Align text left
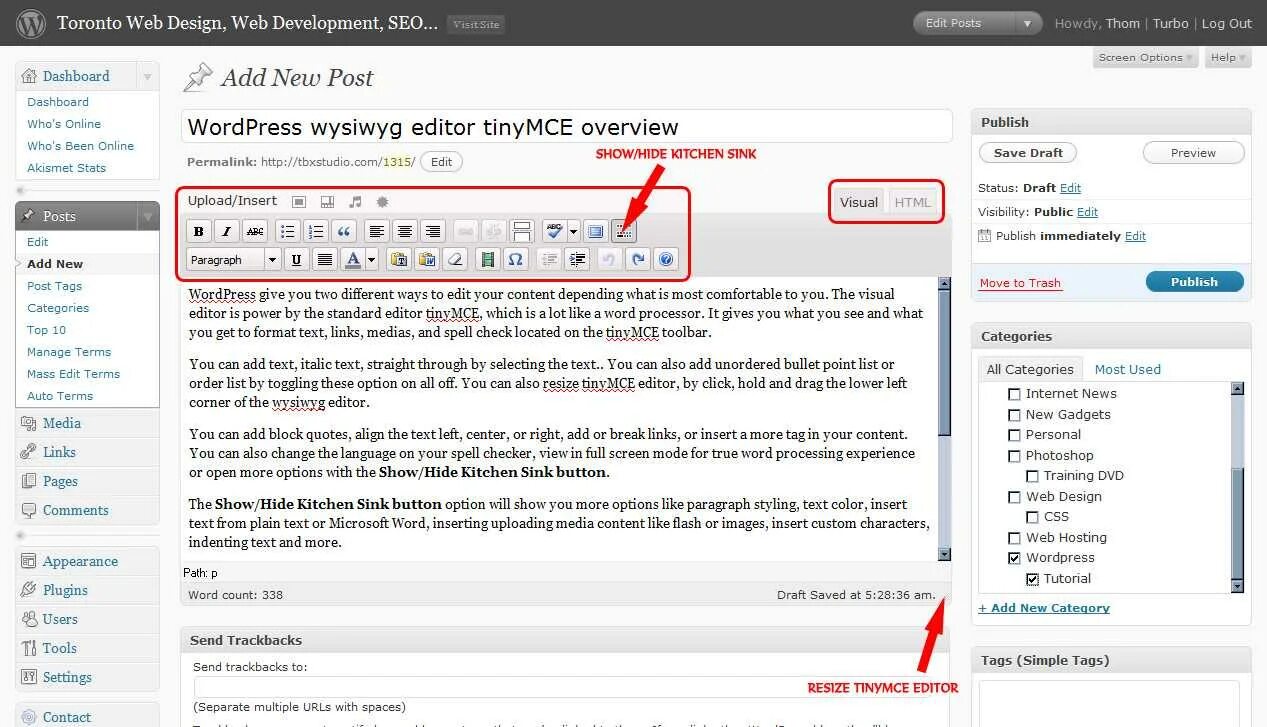 point(376,231)
